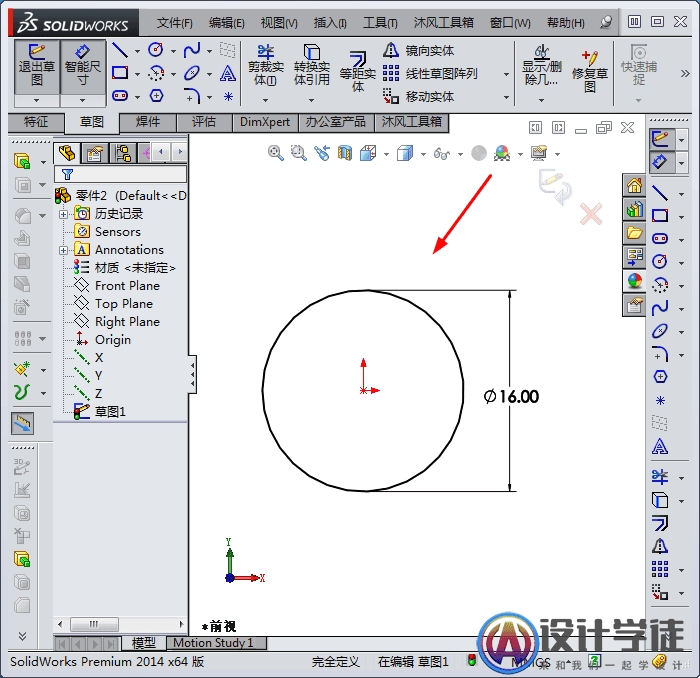This screenshot has width=700, height=678.
Task: Open the dropdown arrow beside Line tool
Action: tap(137, 51)
